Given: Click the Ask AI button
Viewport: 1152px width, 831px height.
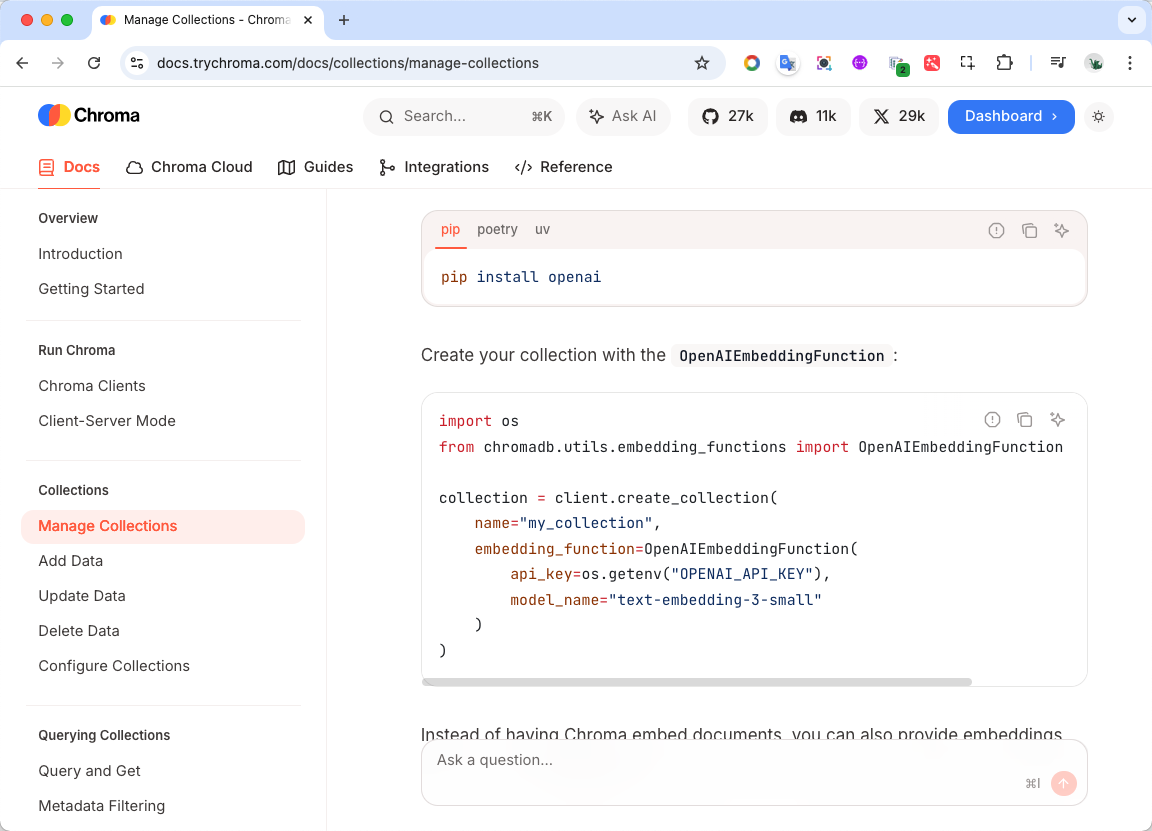Looking at the screenshot, I should (623, 116).
